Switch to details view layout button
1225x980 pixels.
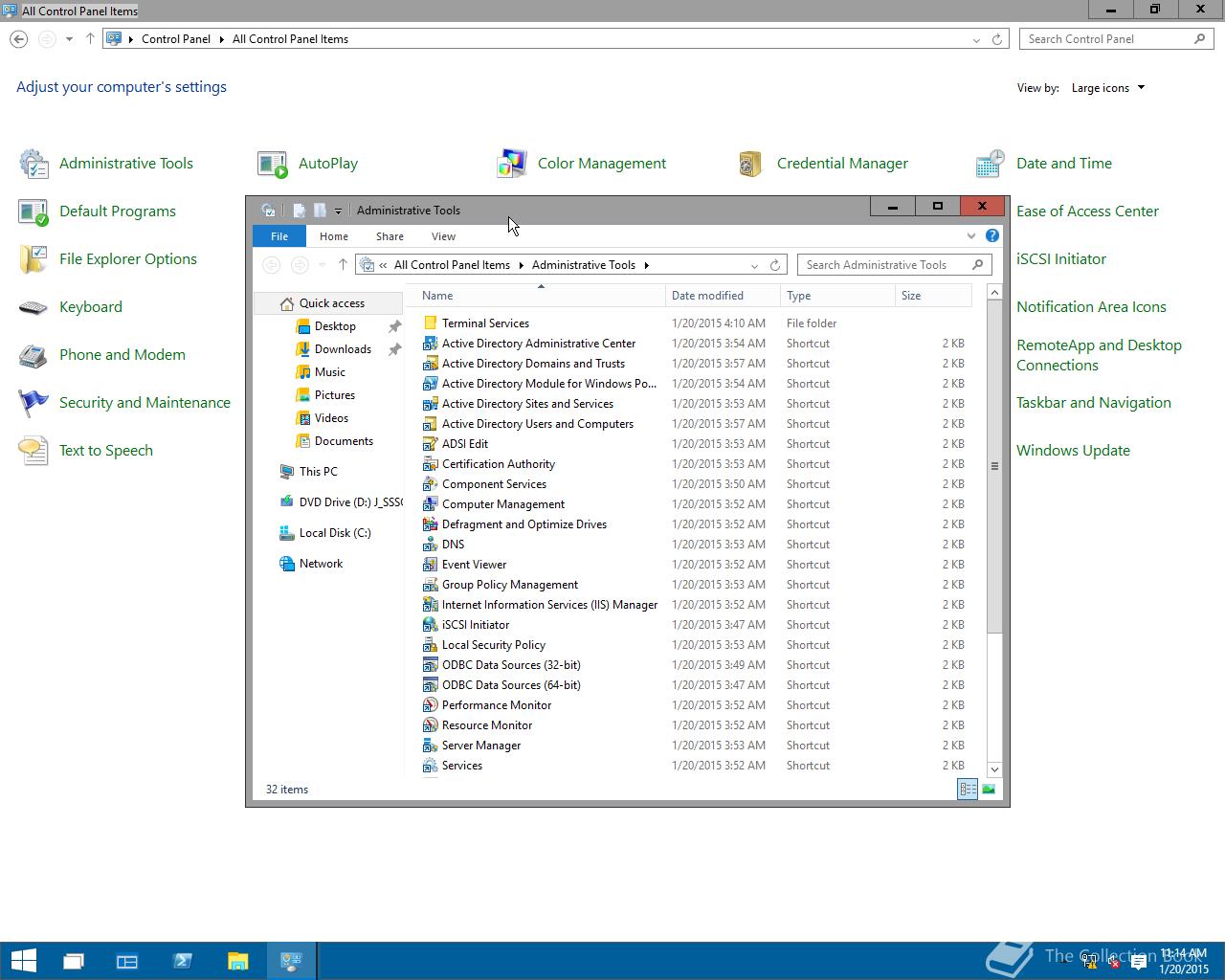968,790
